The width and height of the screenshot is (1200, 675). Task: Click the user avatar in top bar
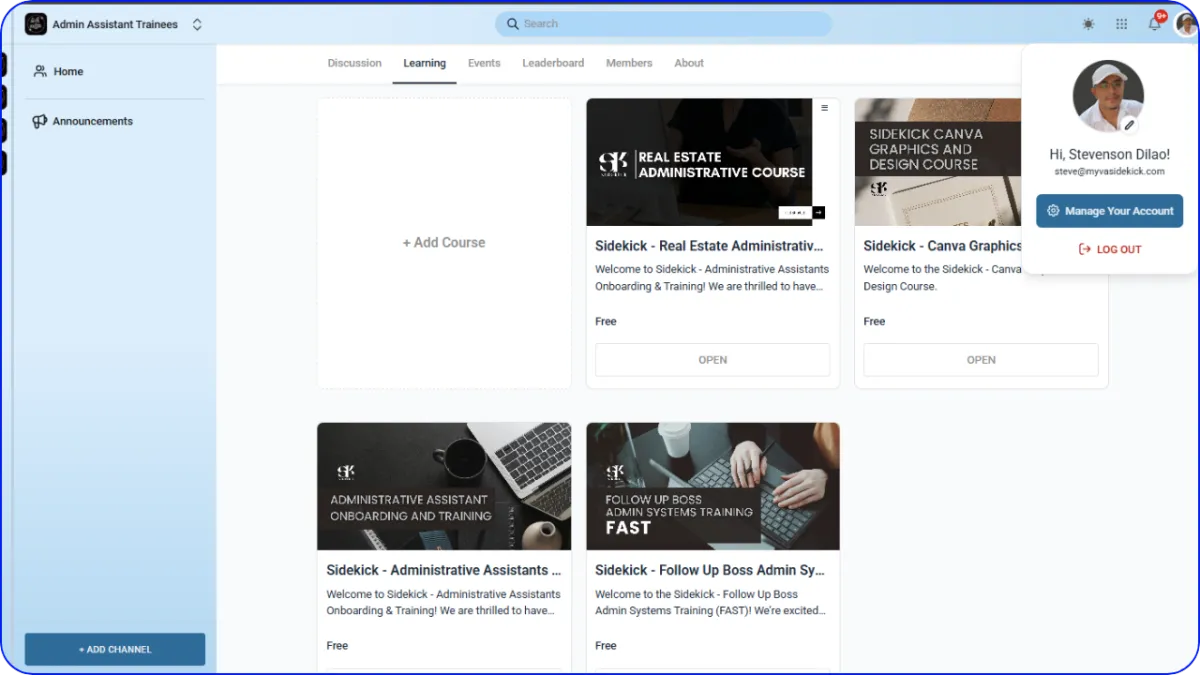pyautogui.click(x=1186, y=24)
